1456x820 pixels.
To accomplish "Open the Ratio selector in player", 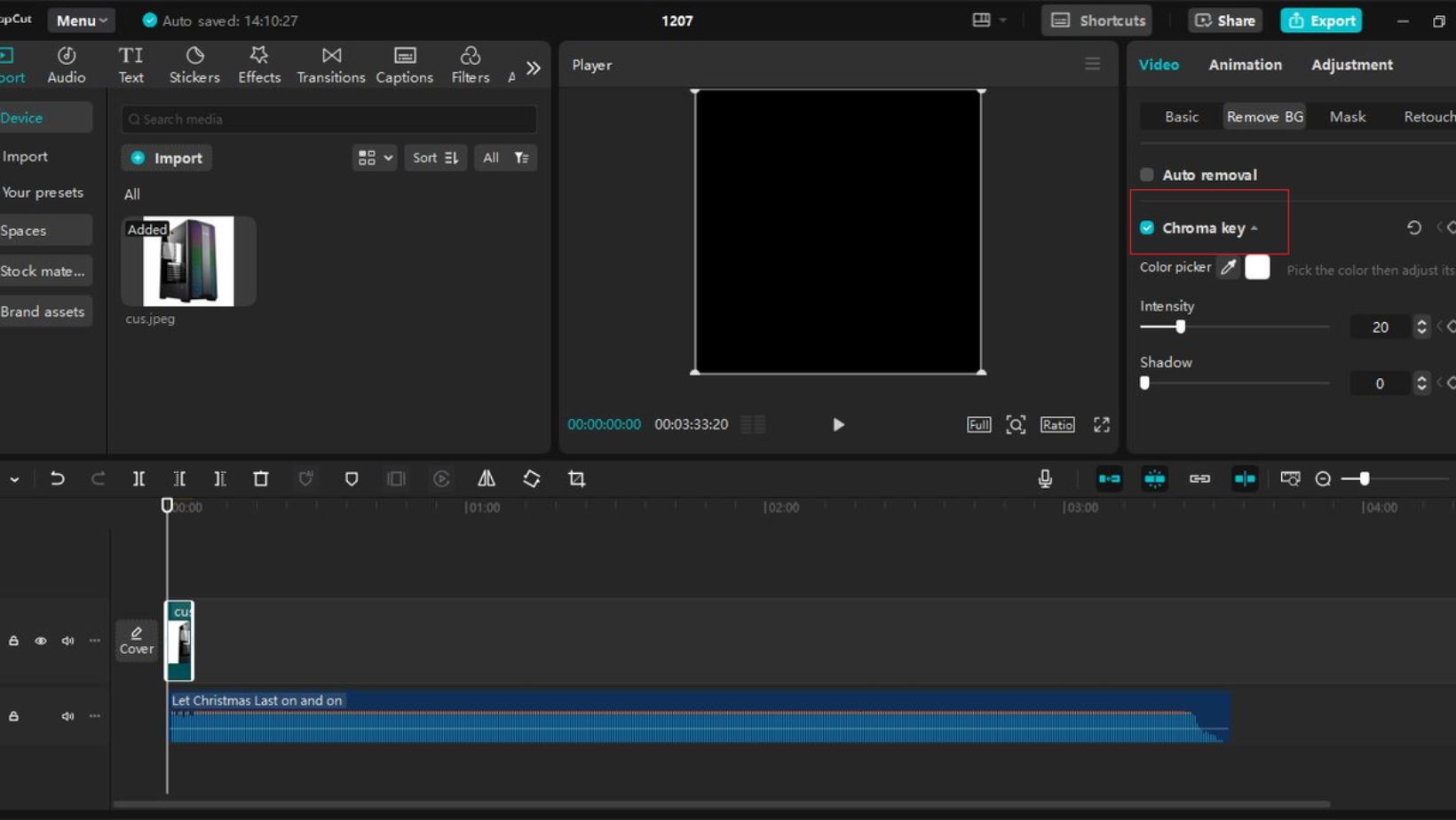I will (1057, 425).
